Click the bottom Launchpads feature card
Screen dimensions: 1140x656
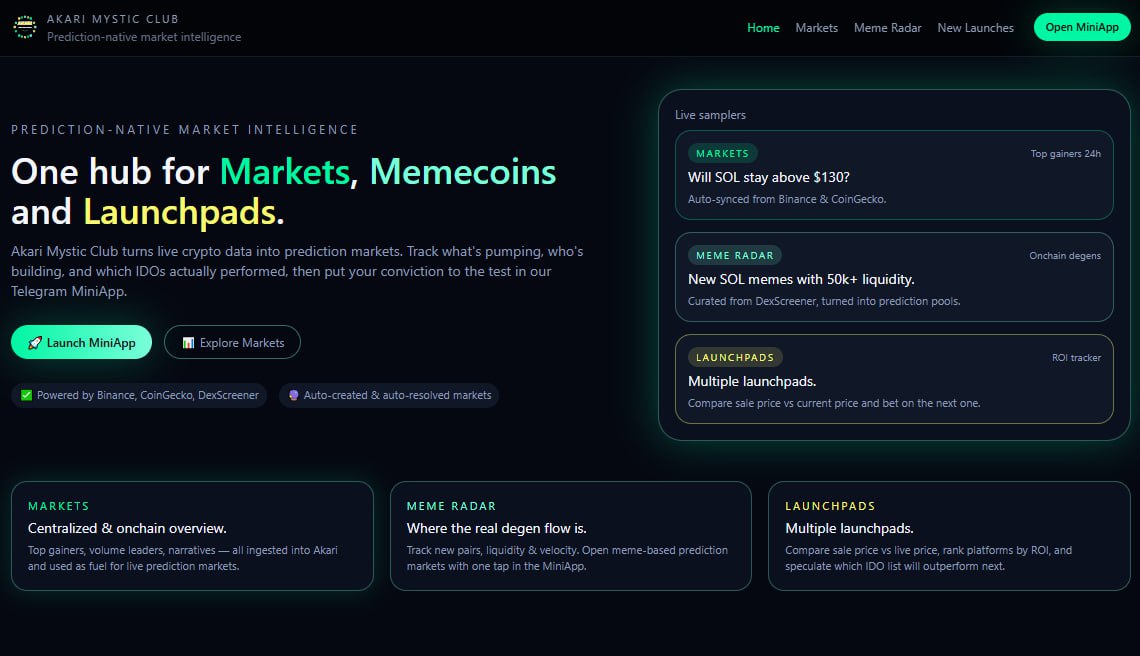pyautogui.click(x=948, y=536)
